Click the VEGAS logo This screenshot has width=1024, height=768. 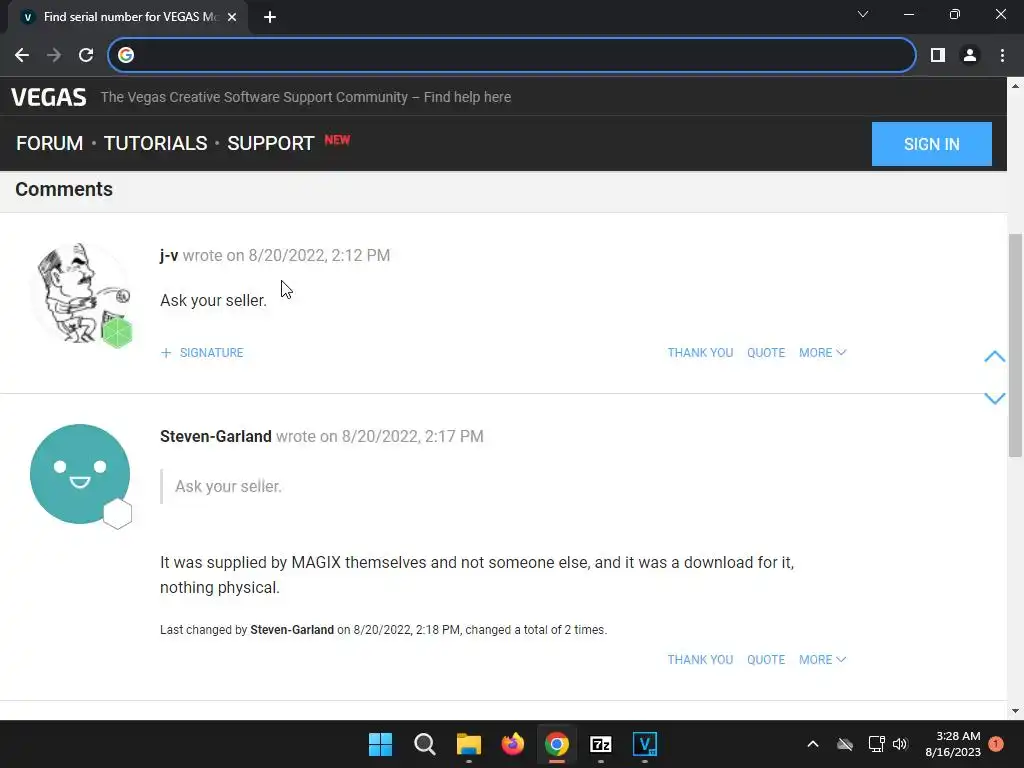click(48, 97)
